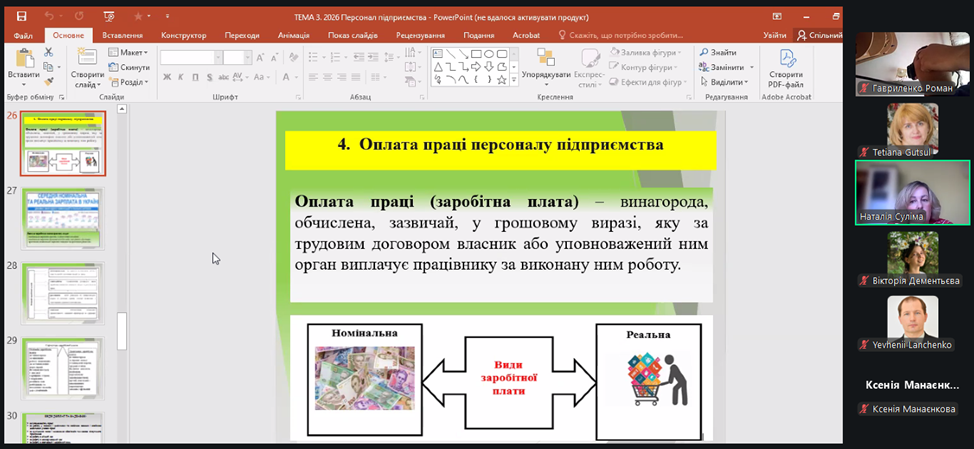Select slide 27 thumbnail in slide panel
974x449 pixels.
[x=63, y=218]
